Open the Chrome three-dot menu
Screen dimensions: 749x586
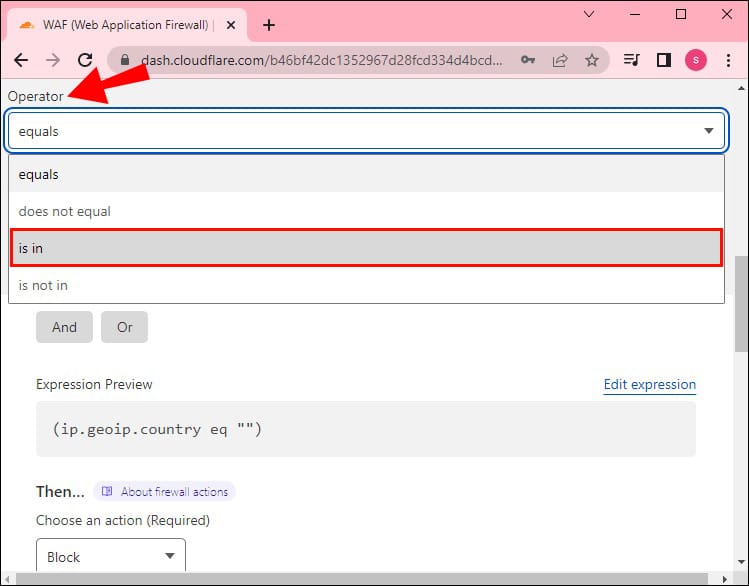(727, 60)
